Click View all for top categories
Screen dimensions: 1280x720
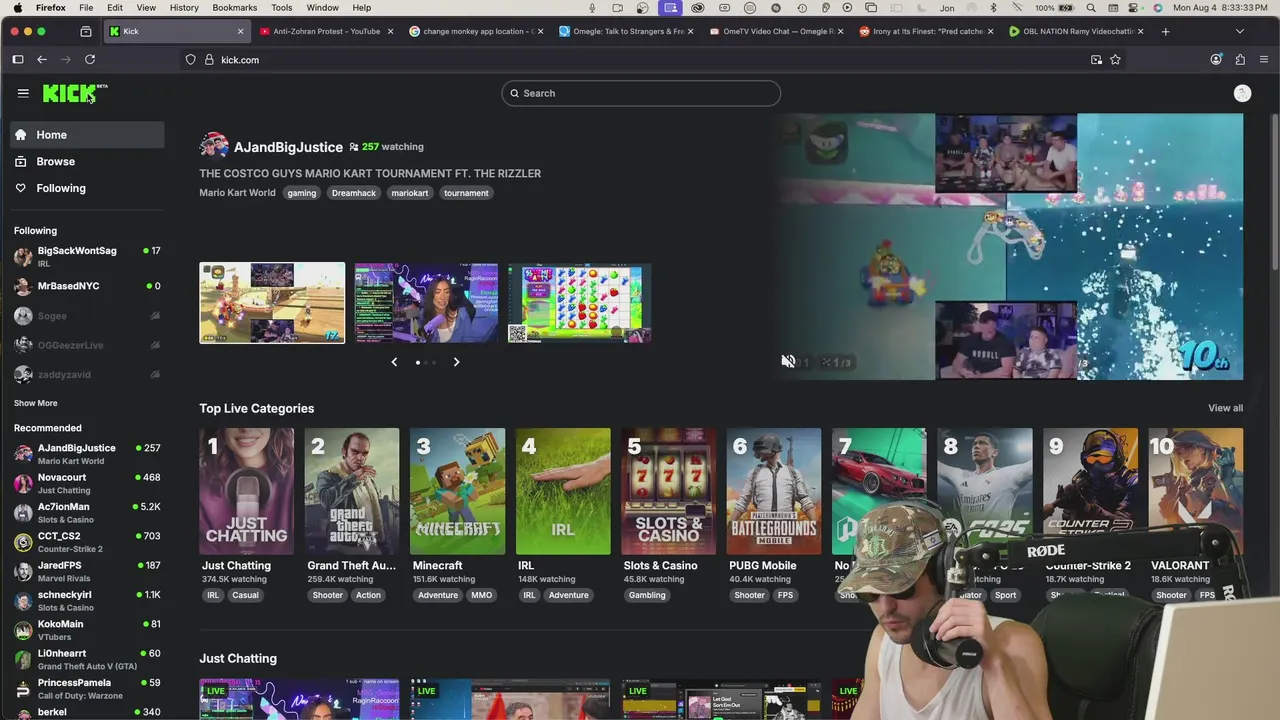point(1225,408)
